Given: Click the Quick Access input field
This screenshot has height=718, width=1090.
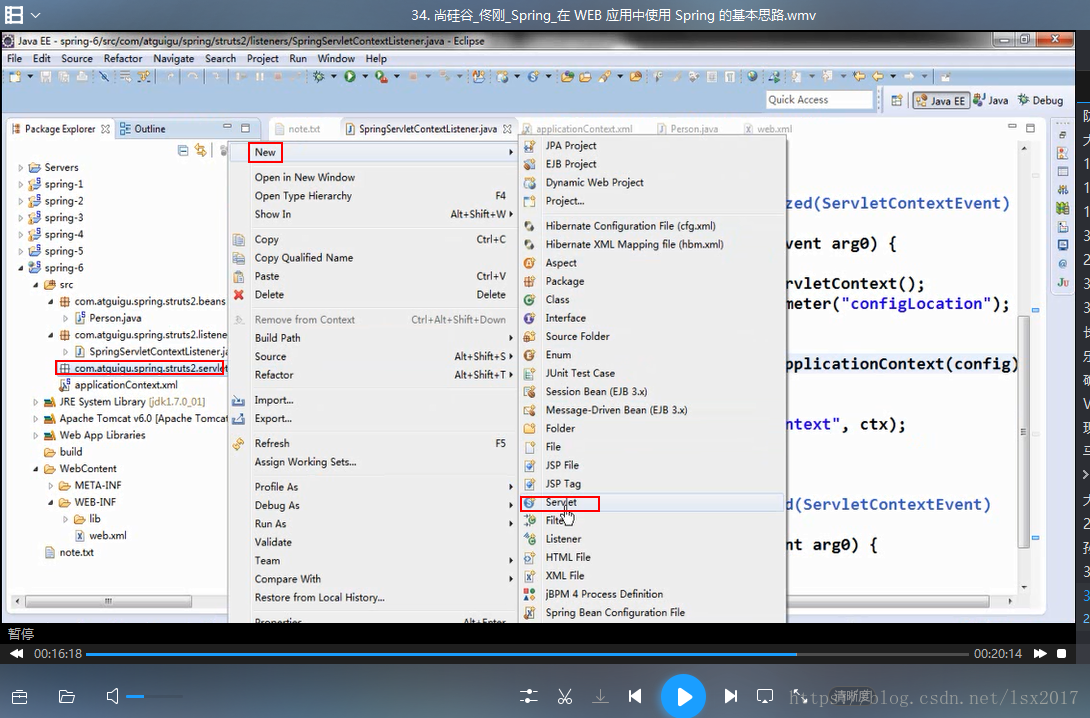Looking at the screenshot, I should (819, 100).
